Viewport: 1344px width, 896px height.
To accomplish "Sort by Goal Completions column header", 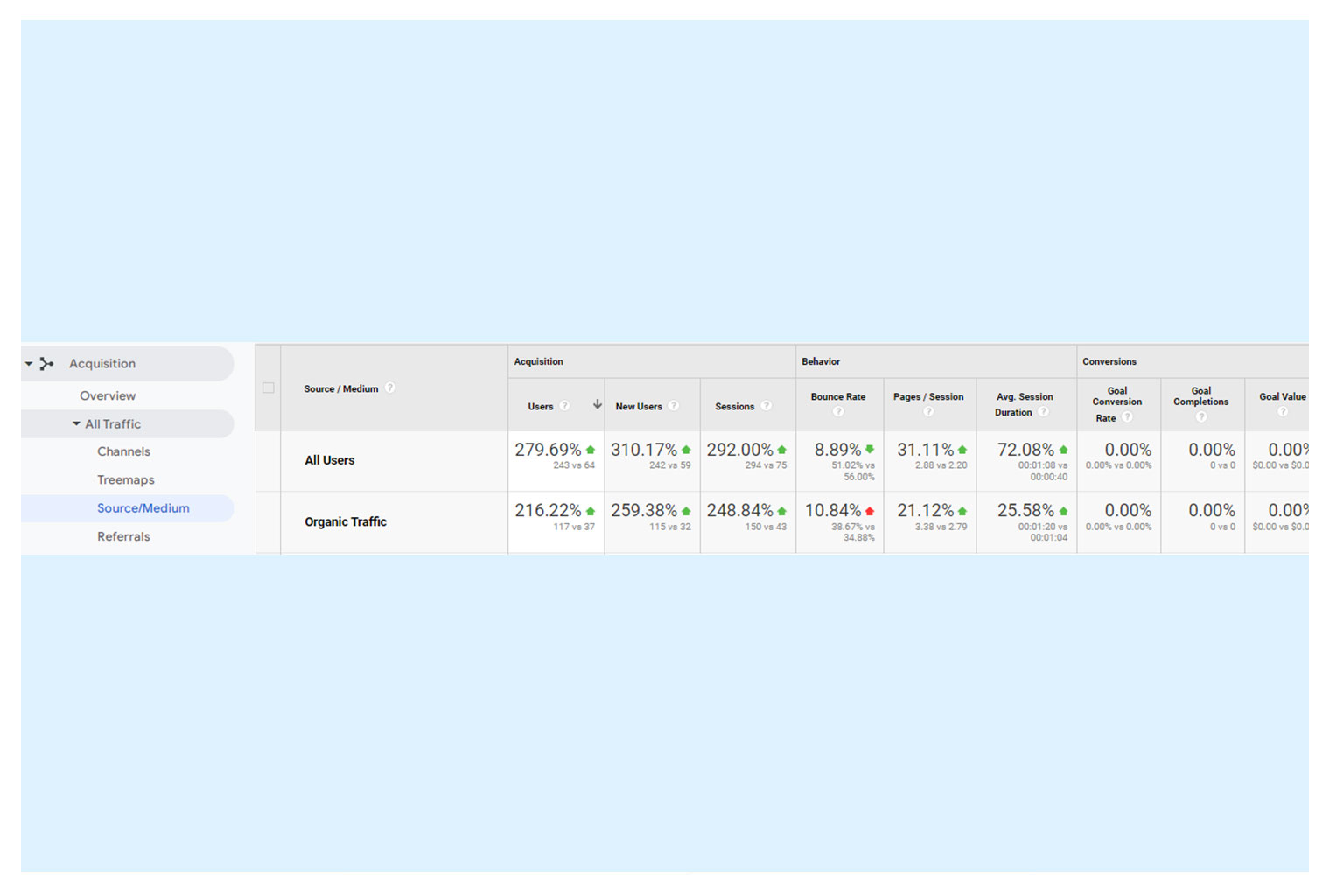I will click(1201, 396).
